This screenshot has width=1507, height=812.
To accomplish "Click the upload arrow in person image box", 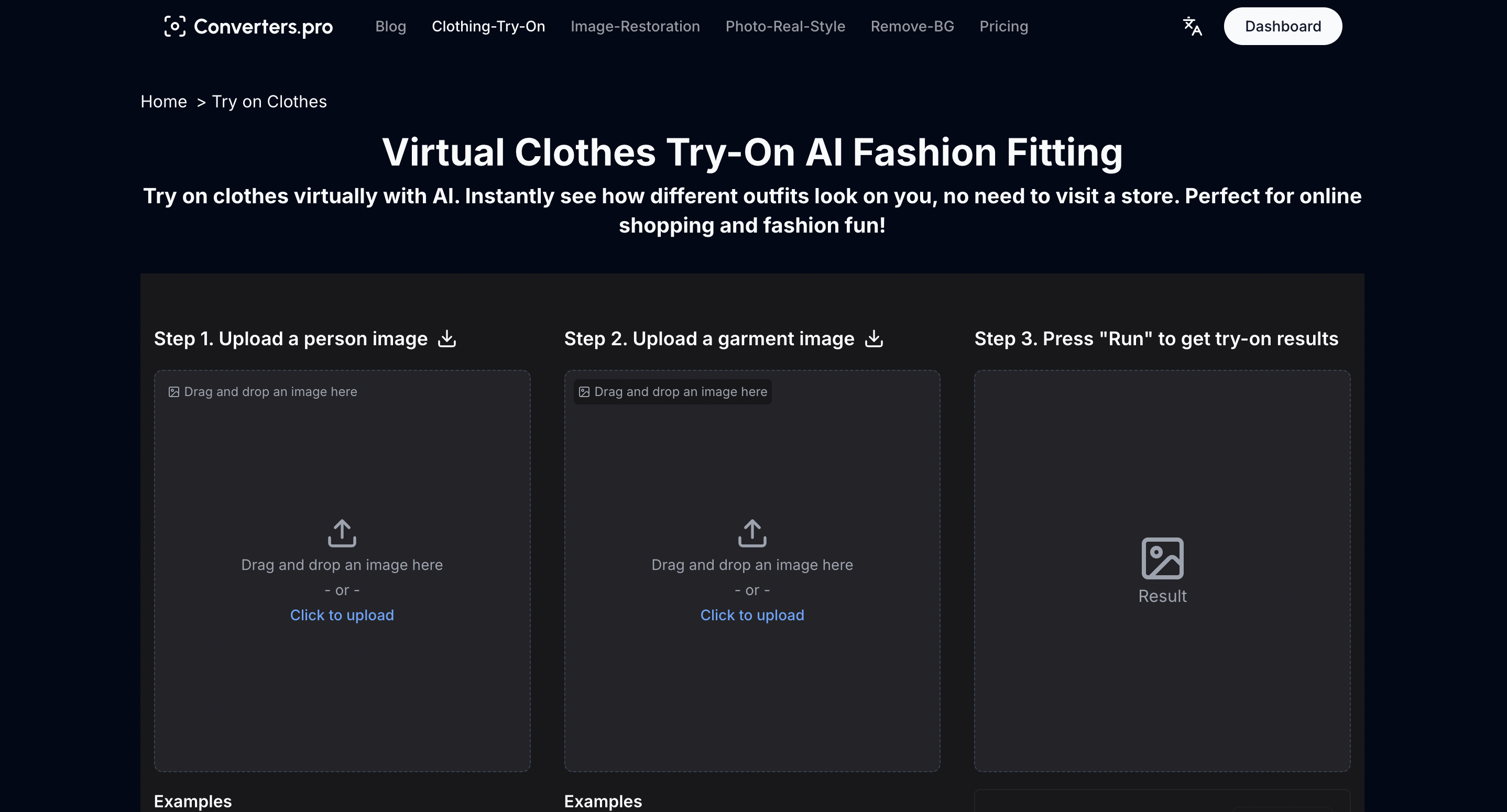I will tap(342, 533).
